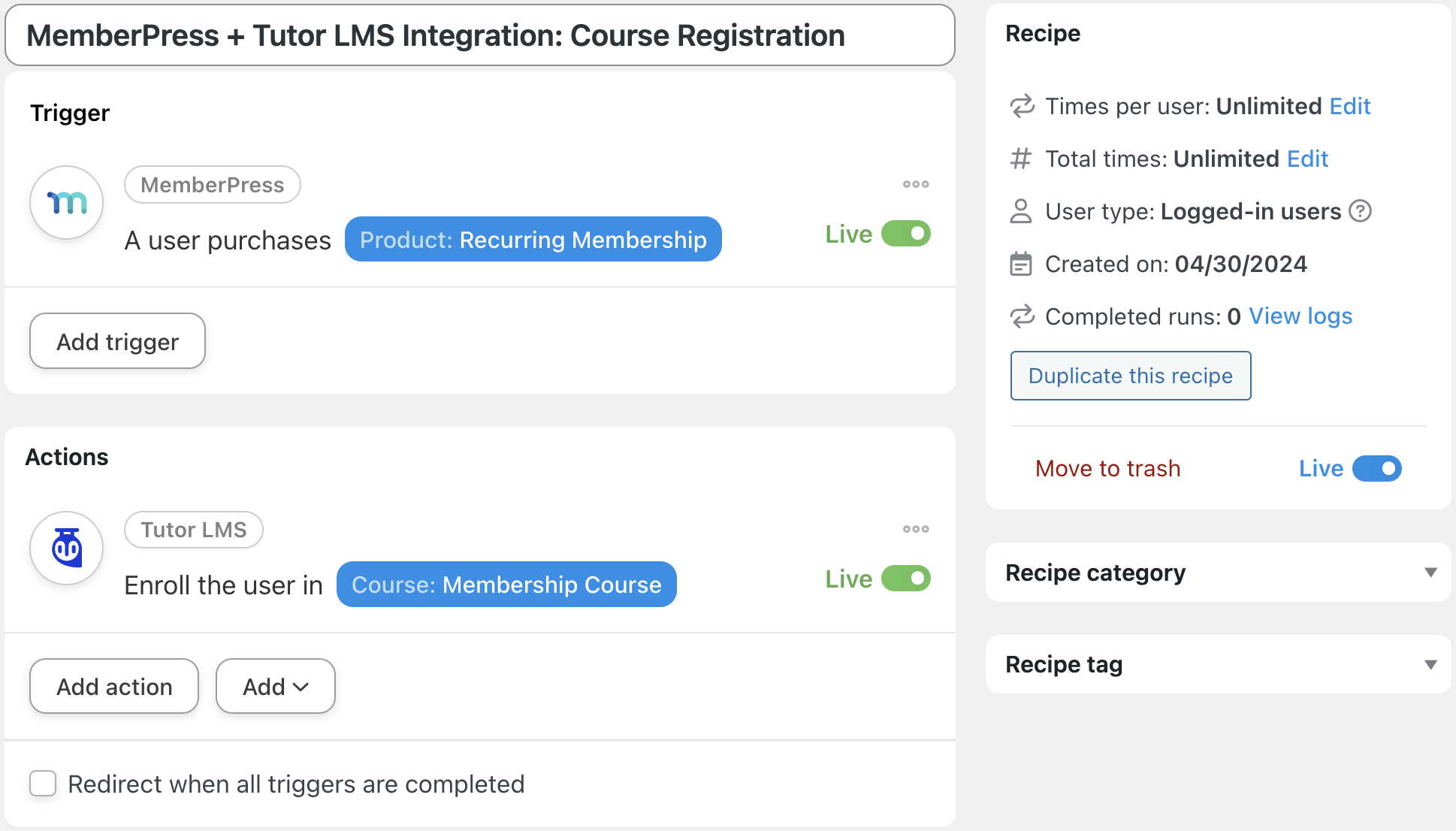
Task: Click the Times per user loop icon
Action: pyautogui.click(x=1022, y=106)
